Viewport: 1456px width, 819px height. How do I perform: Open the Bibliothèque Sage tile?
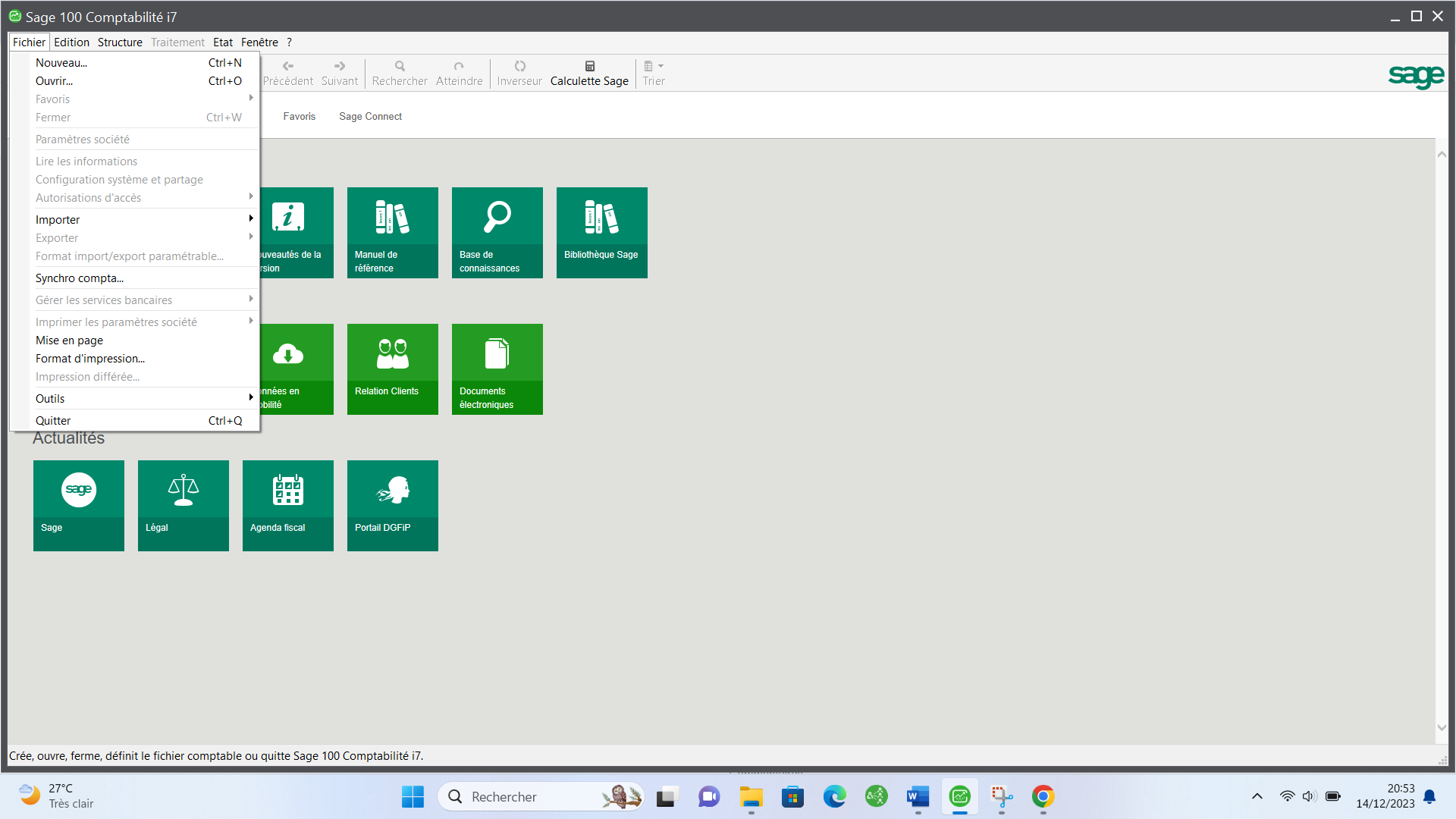[601, 232]
